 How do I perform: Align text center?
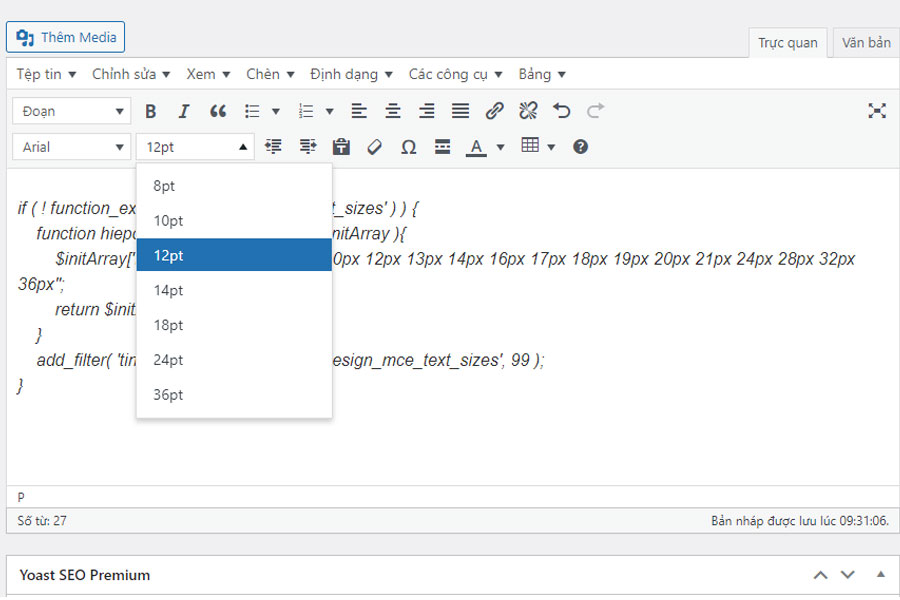tap(393, 111)
